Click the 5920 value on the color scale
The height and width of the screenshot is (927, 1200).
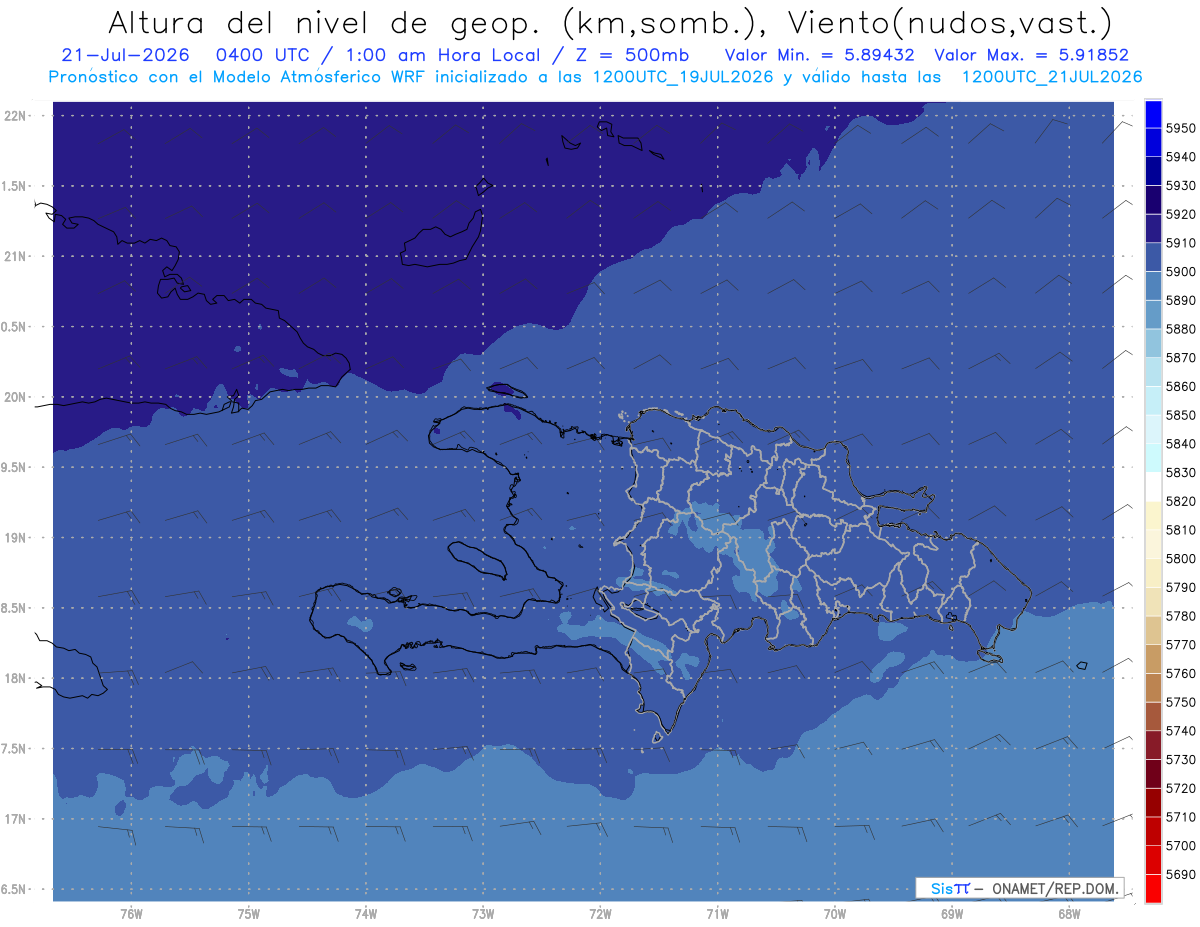[x=1180, y=214]
